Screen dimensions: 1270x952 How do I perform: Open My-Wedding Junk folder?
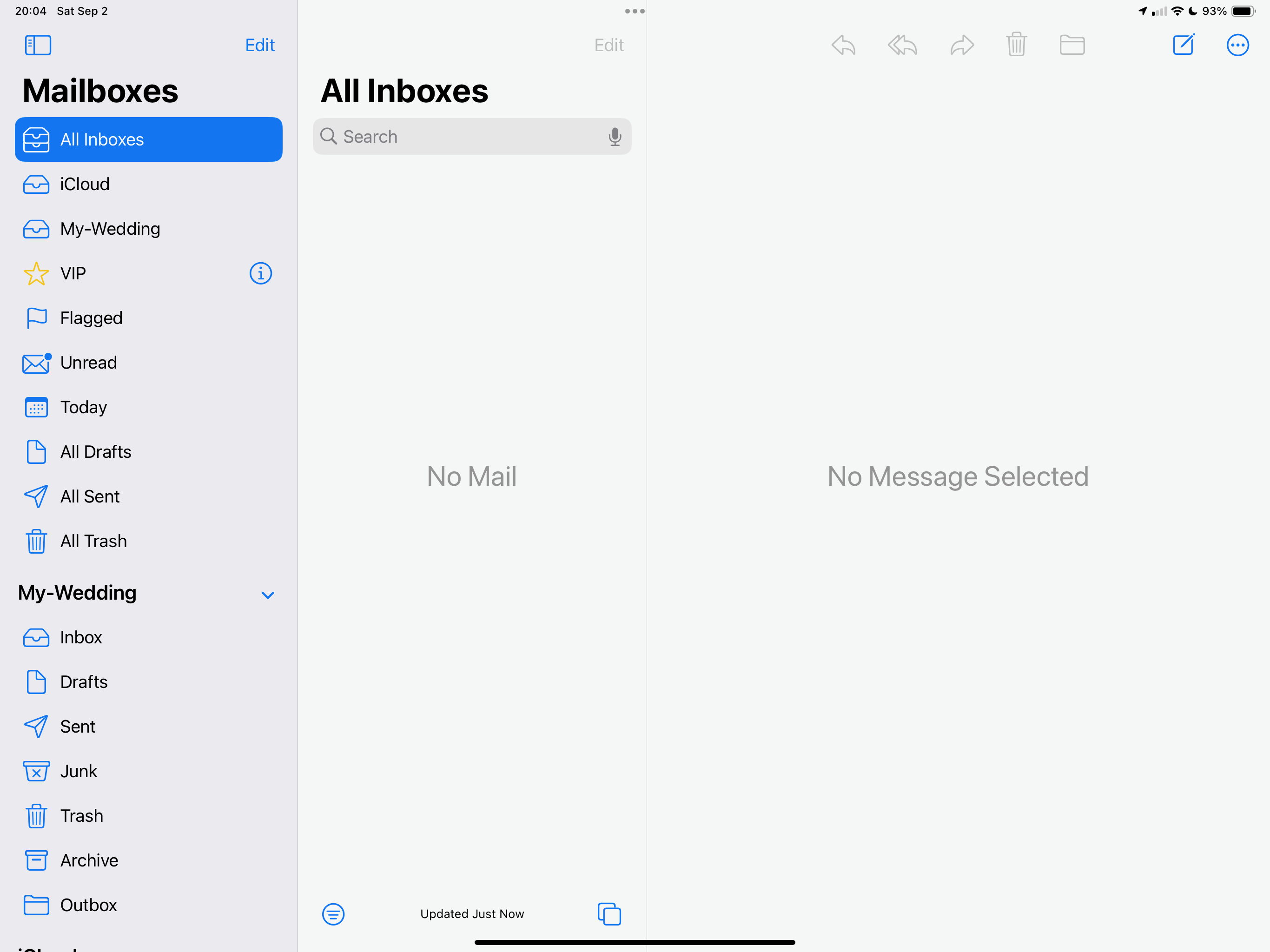point(149,771)
